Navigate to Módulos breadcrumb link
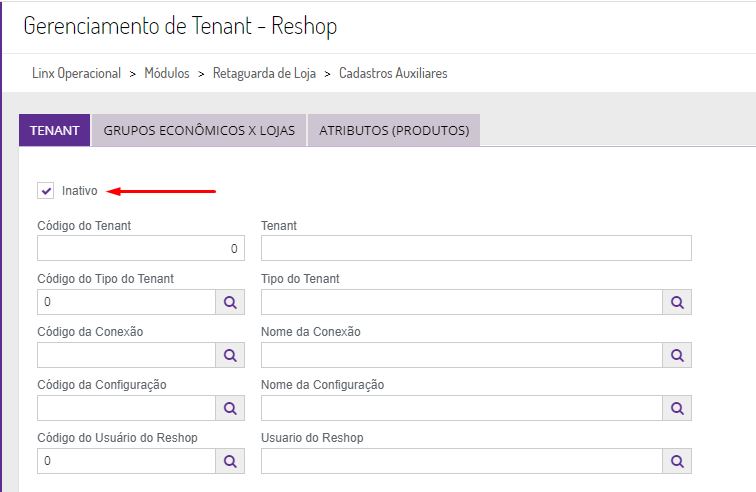This screenshot has height=492, width=756. click(x=167, y=74)
